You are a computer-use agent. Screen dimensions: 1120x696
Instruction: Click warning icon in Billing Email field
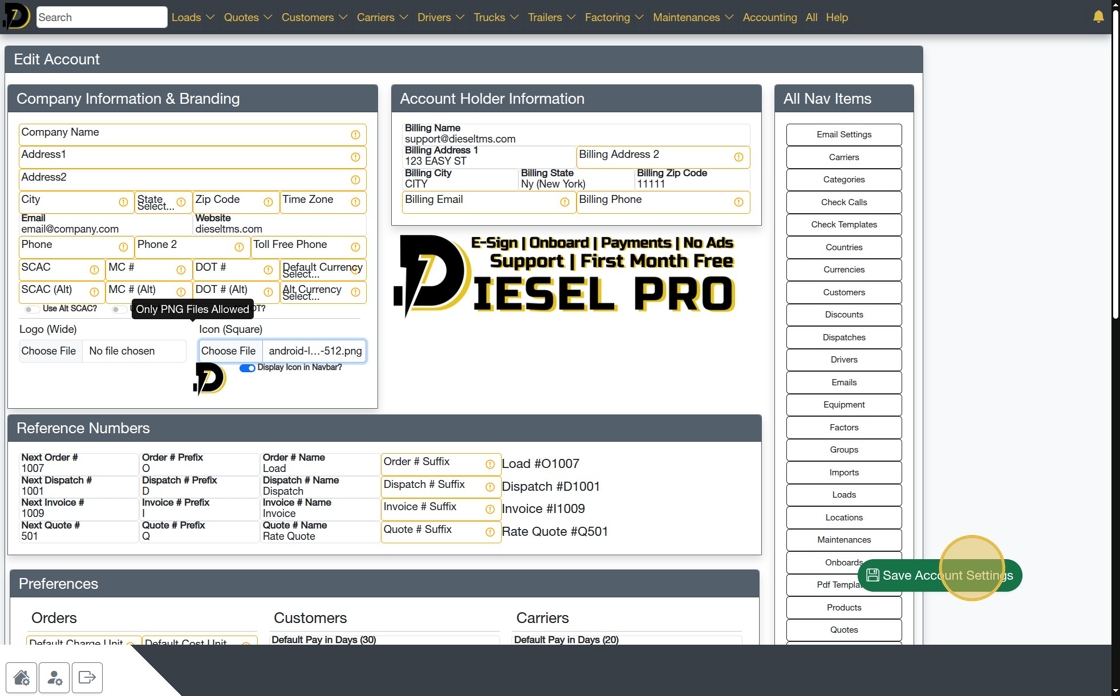(x=564, y=202)
